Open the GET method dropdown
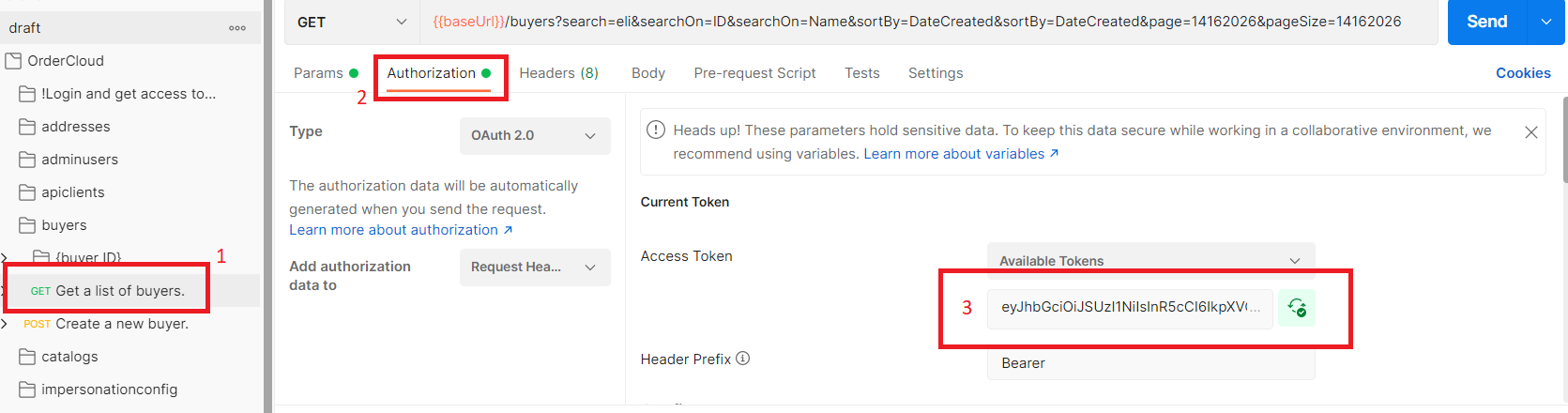Image resolution: width=1568 pixels, height=413 pixels. click(351, 22)
